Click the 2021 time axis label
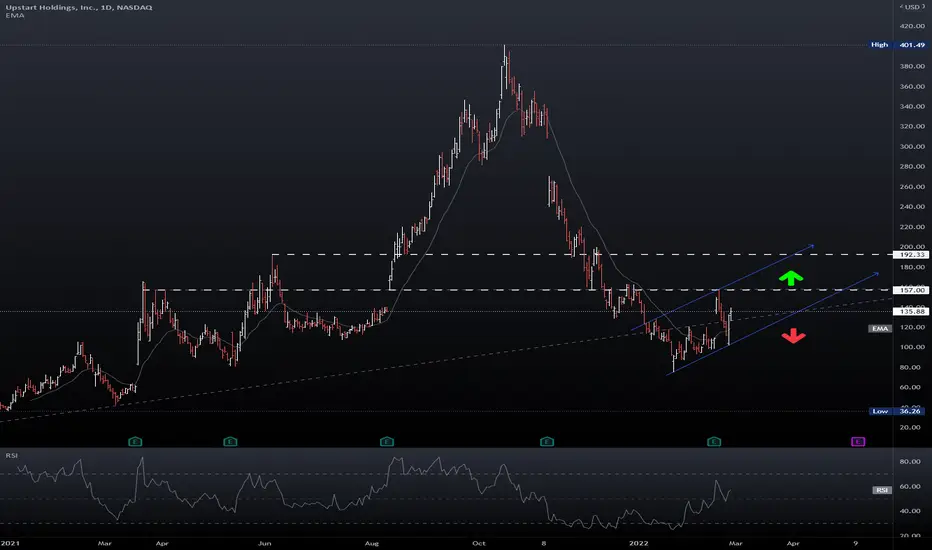 point(10,543)
